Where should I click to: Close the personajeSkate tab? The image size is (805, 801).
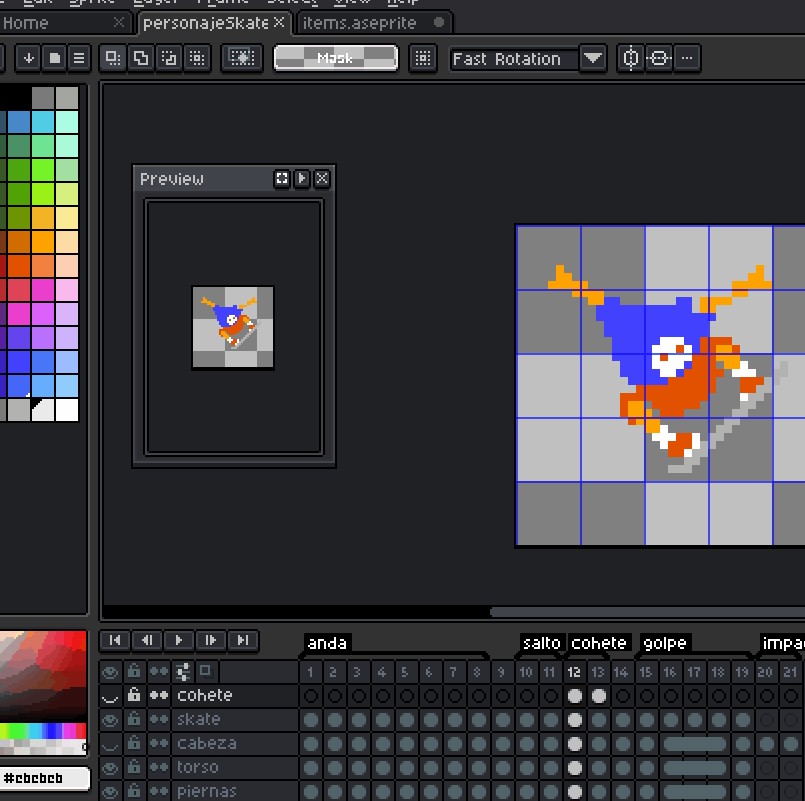pyautogui.click(x=279, y=22)
